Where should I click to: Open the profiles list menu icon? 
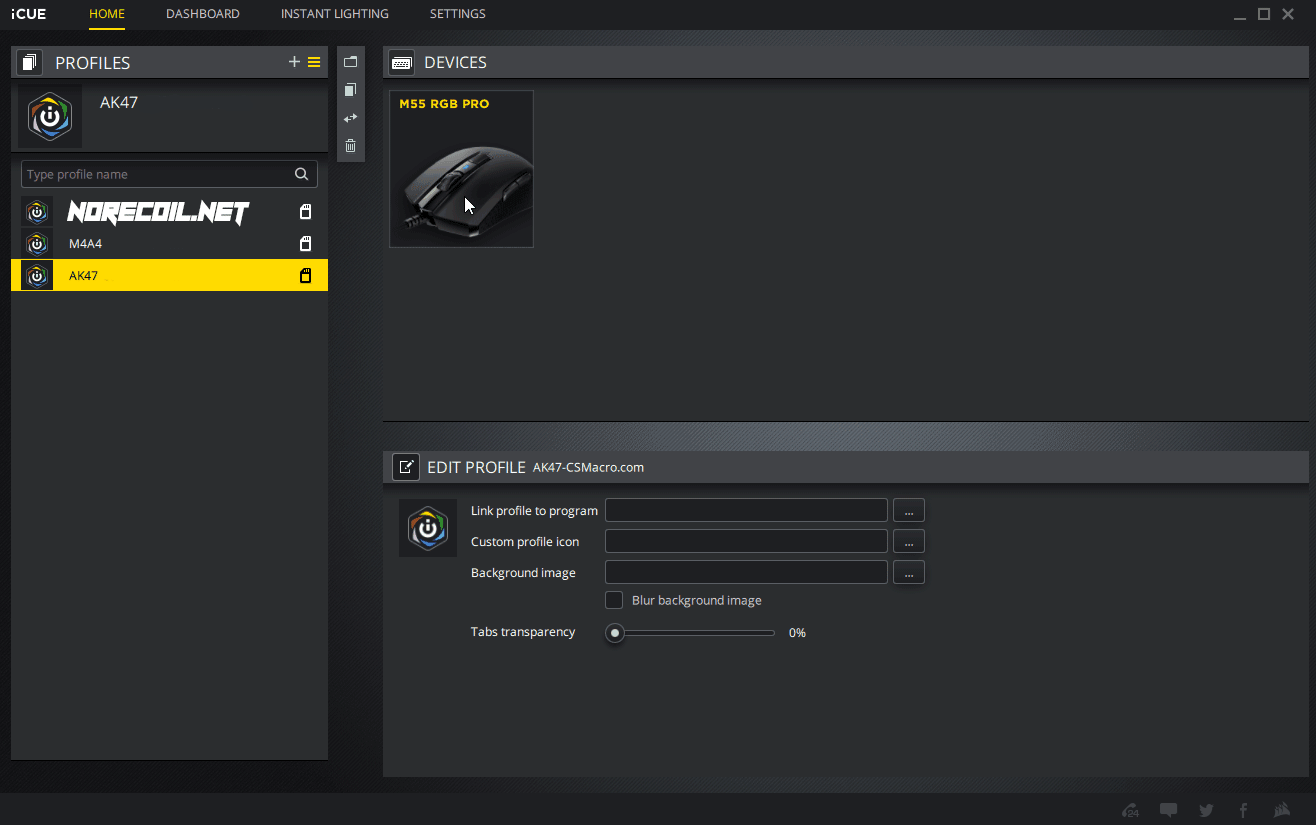click(314, 62)
